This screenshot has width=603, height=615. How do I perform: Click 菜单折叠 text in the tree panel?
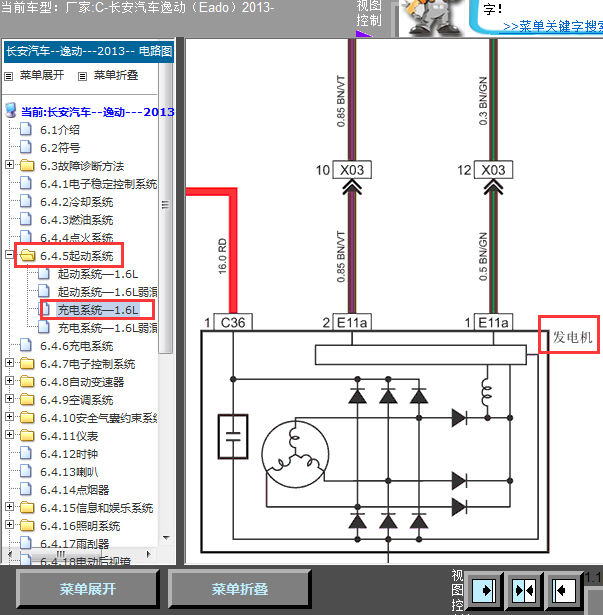pos(116,75)
